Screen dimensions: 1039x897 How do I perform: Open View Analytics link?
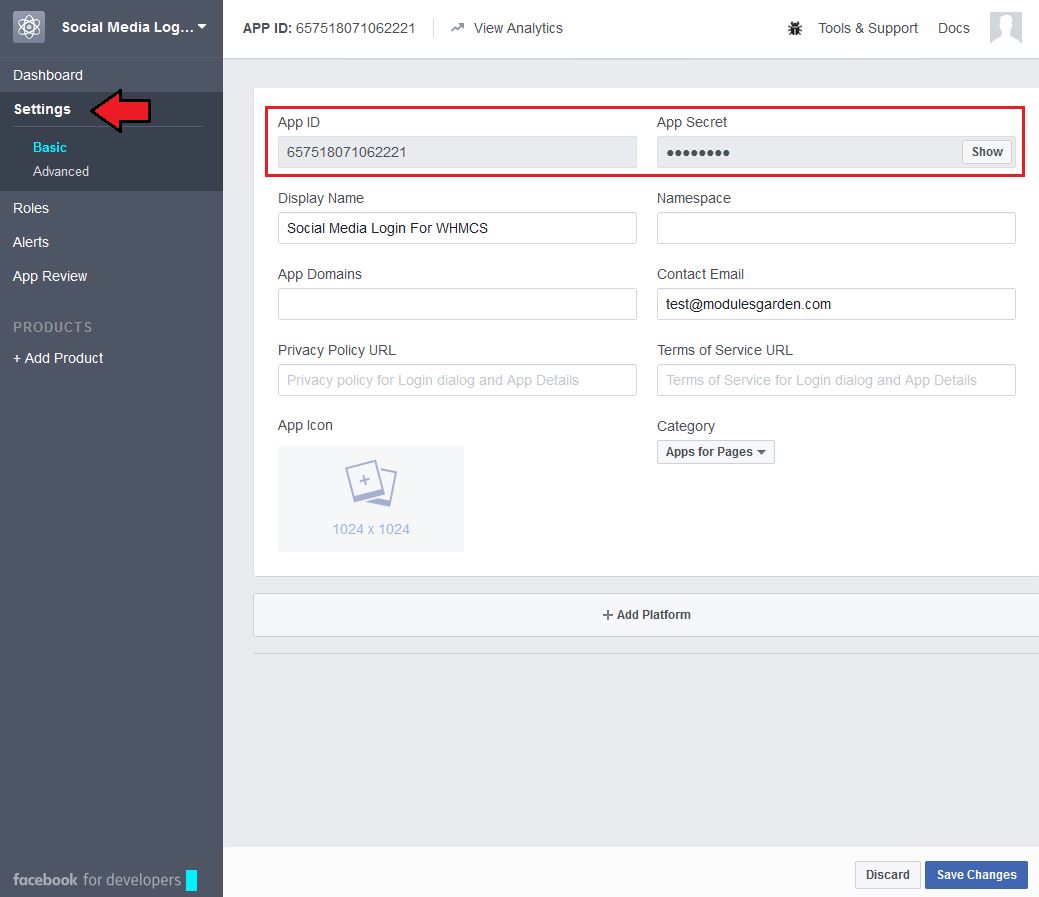[x=518, y=28]
